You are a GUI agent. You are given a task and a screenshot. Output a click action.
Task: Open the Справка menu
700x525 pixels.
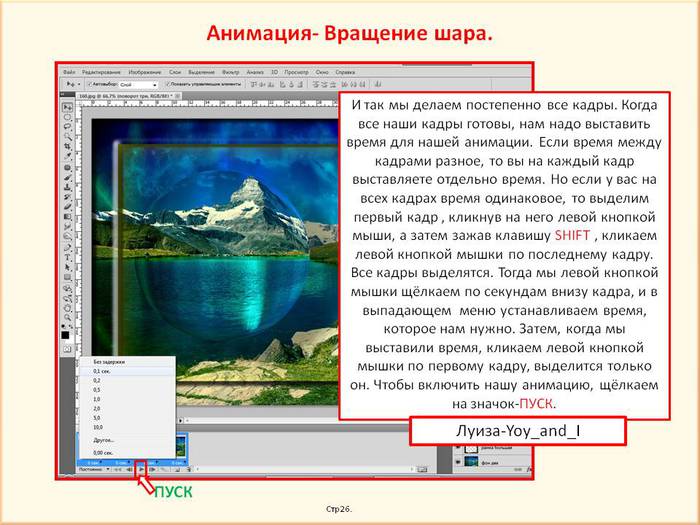[345, 72]
